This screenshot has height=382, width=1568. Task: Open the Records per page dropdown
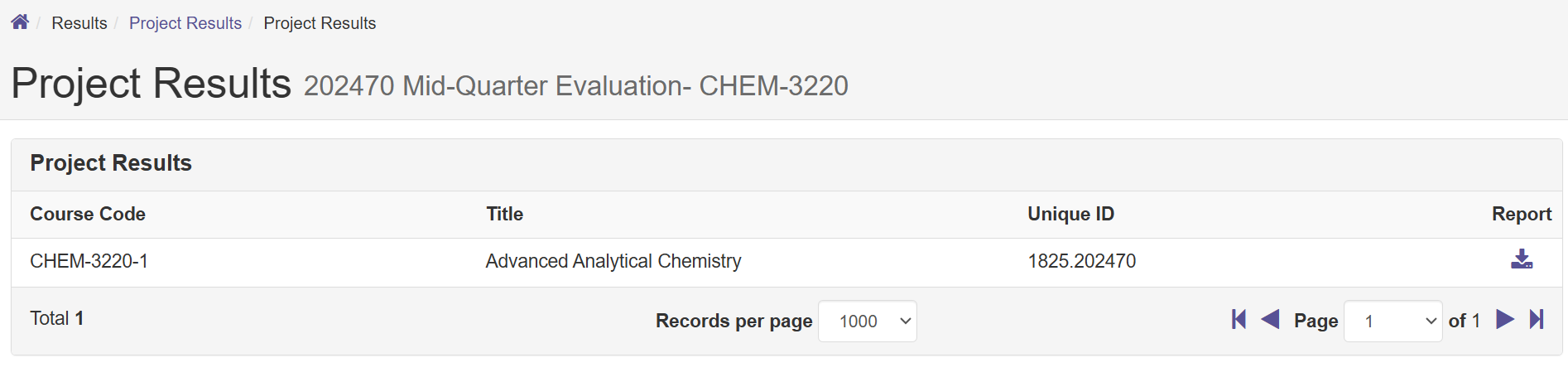coord(867,322)
